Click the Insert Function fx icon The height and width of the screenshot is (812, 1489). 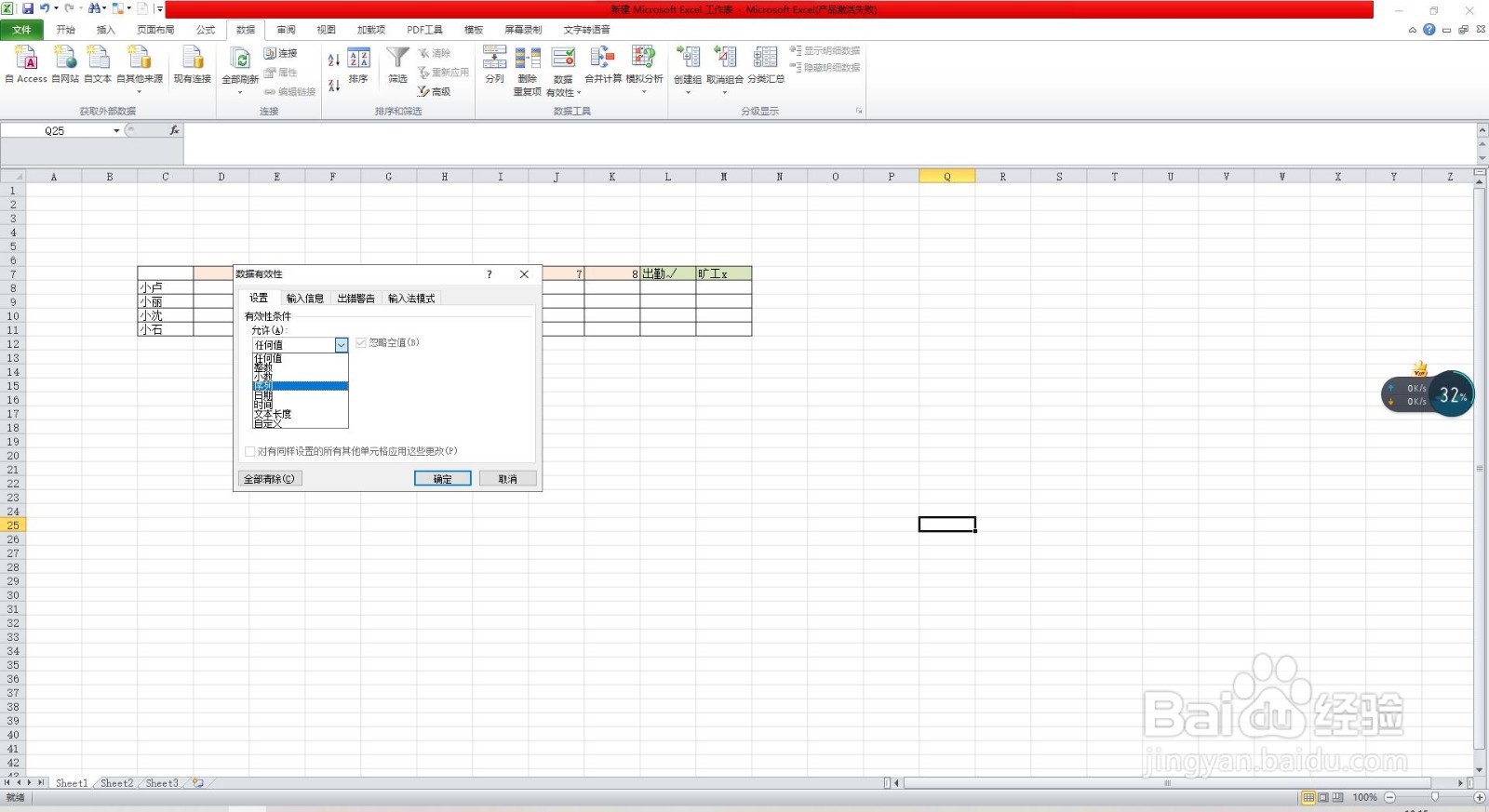174,130
